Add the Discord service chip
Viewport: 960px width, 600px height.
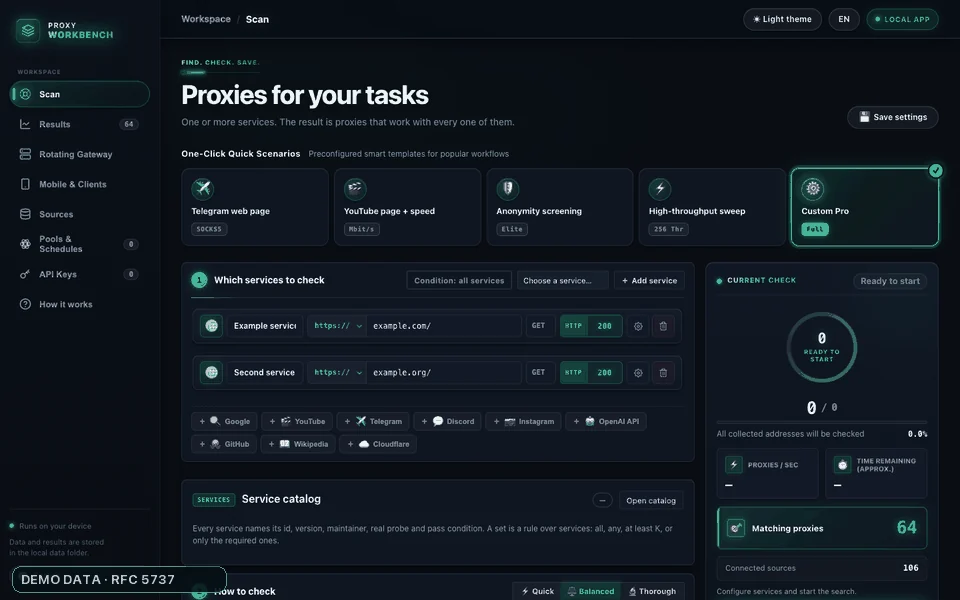448,421
